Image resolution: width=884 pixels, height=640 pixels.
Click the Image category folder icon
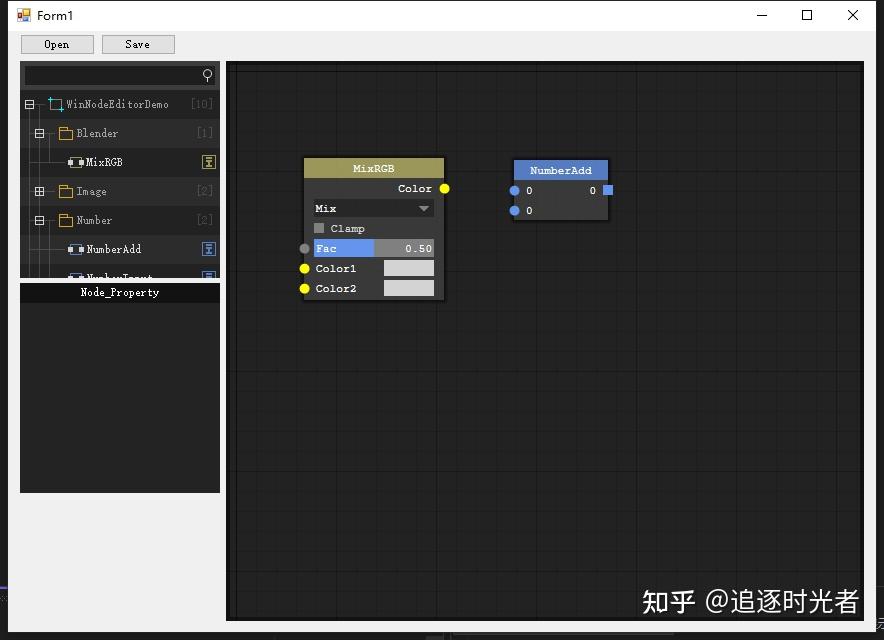pyautogui.click(x=66, y=191)
